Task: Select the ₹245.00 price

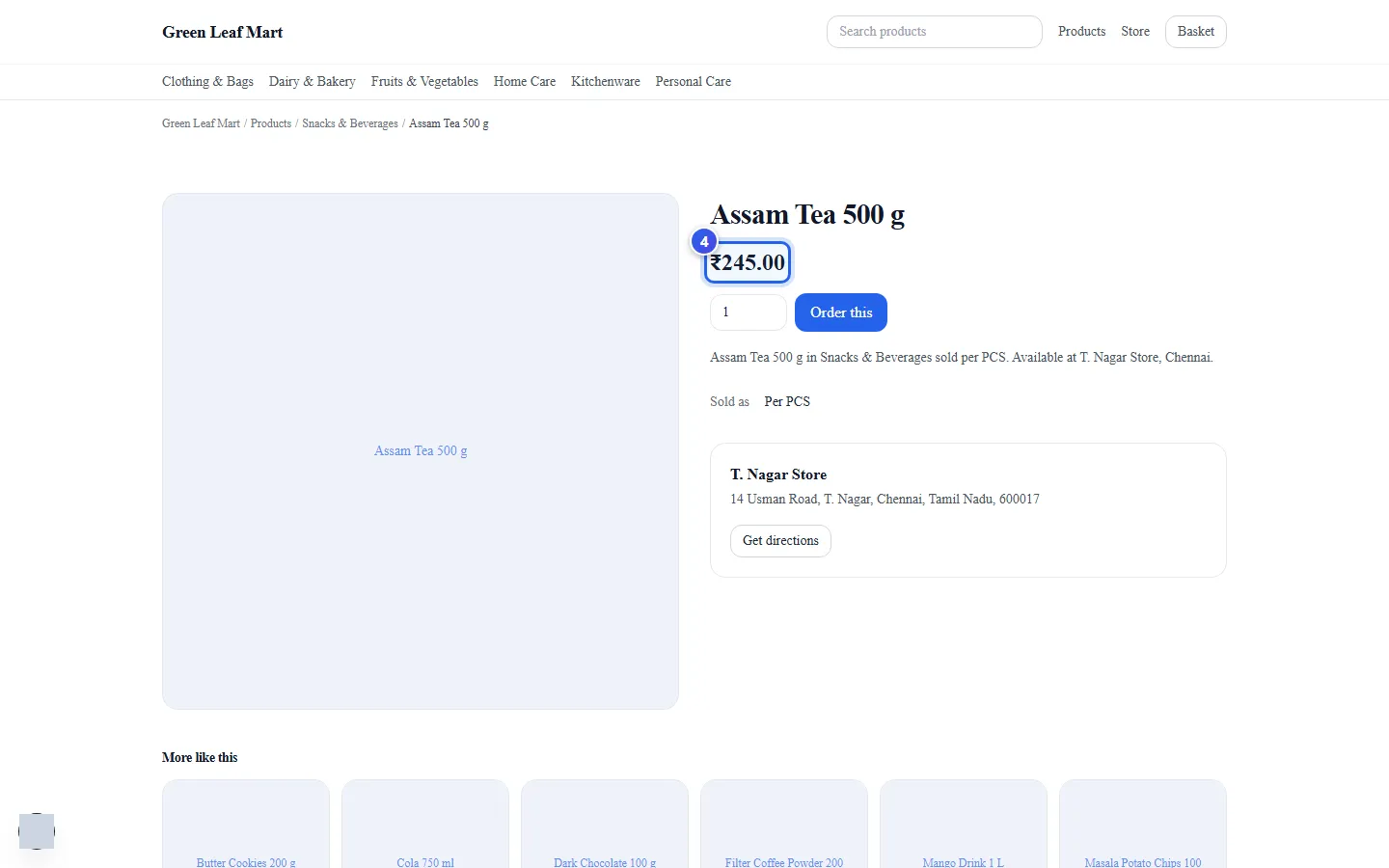Action: pos(748,262)
